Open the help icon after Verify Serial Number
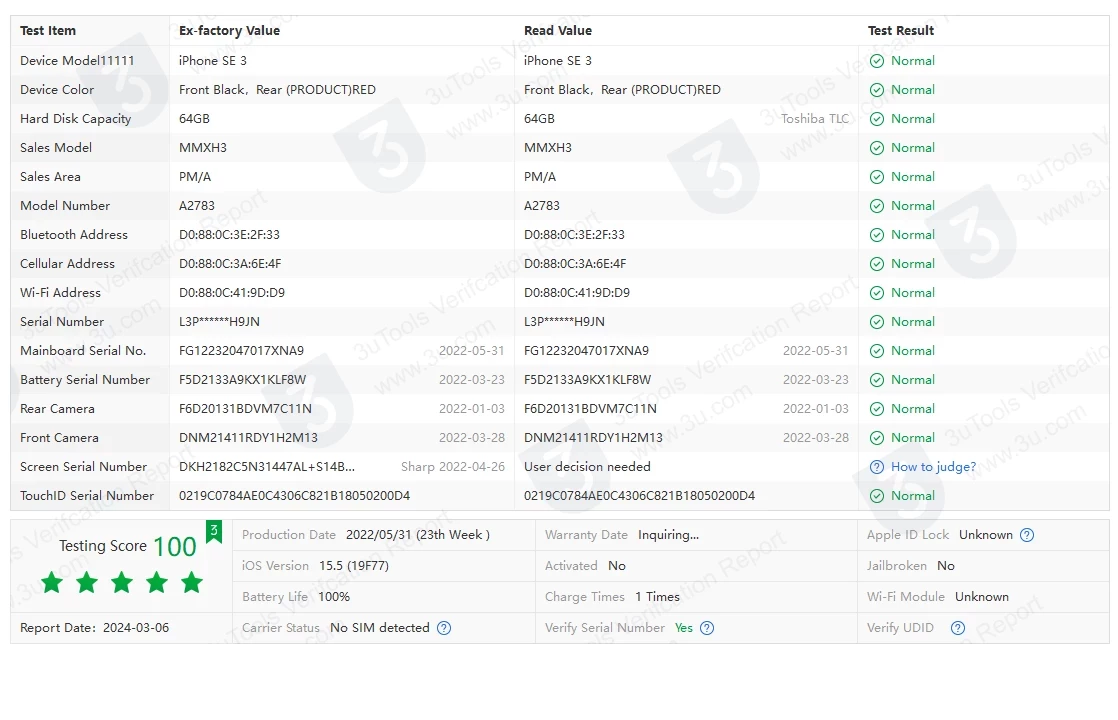The height and width of the screenshot is (720, 1118). [707, 628]
